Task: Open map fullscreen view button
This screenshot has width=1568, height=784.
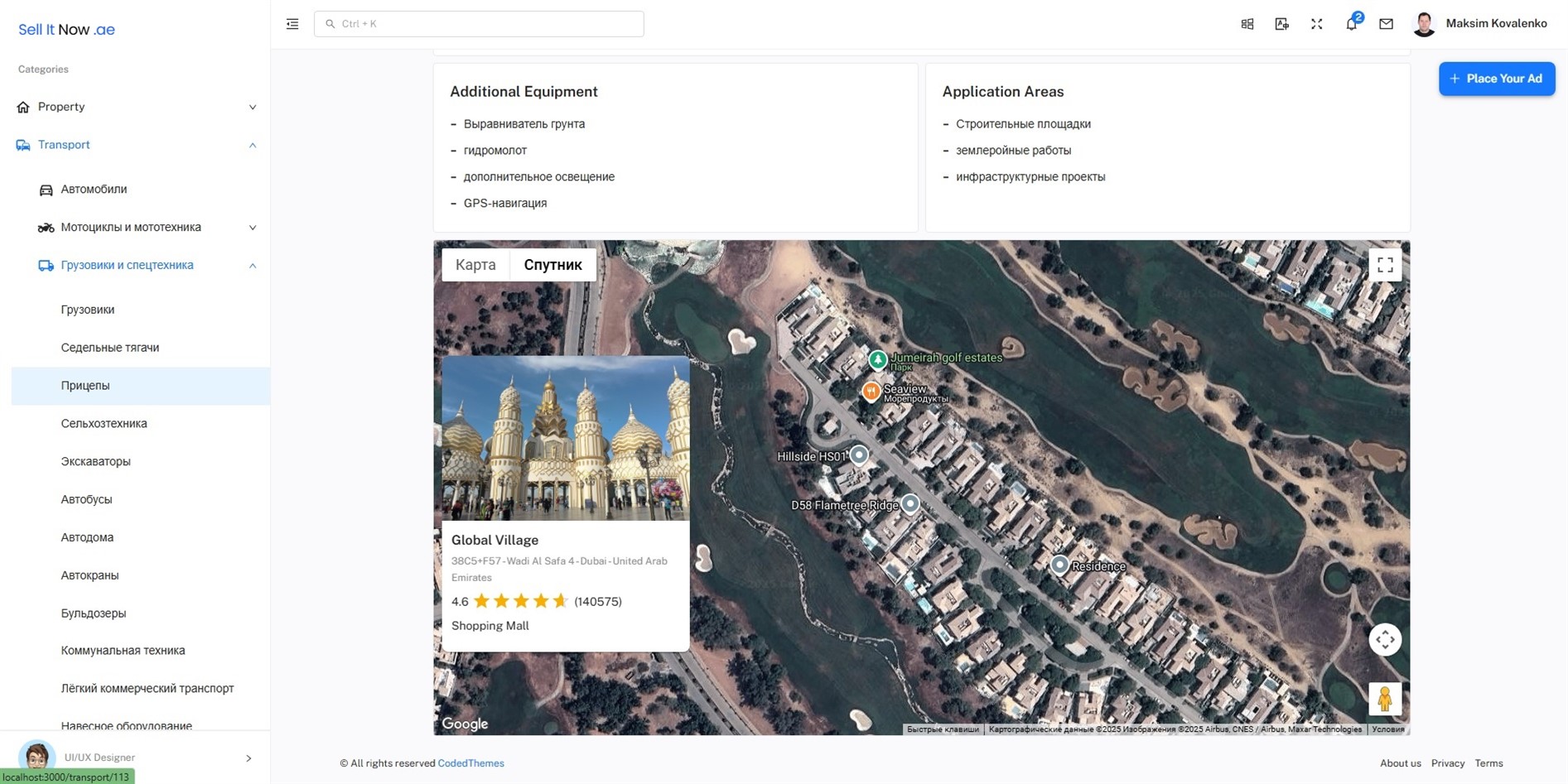Action: coord(1384,265)
